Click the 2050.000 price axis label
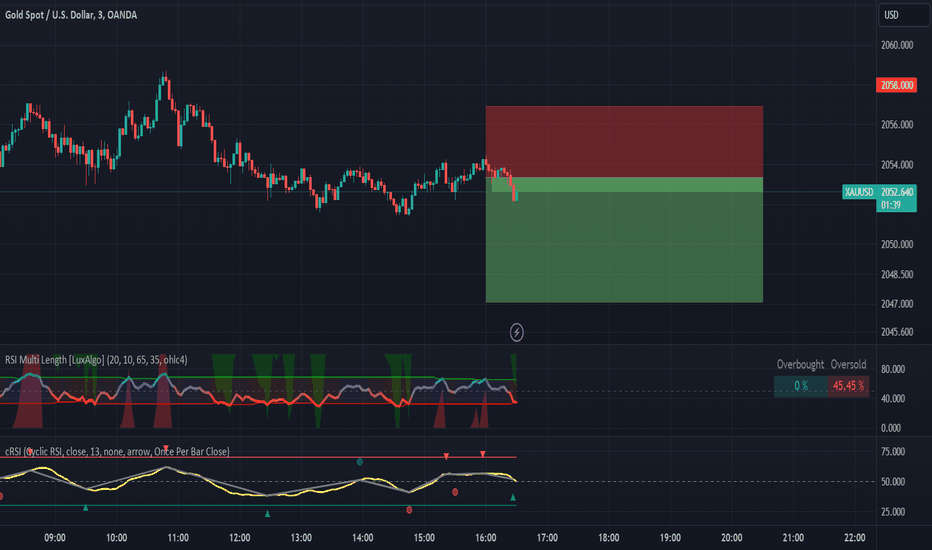Screen dimensions: 932x550 coord(897,244)
